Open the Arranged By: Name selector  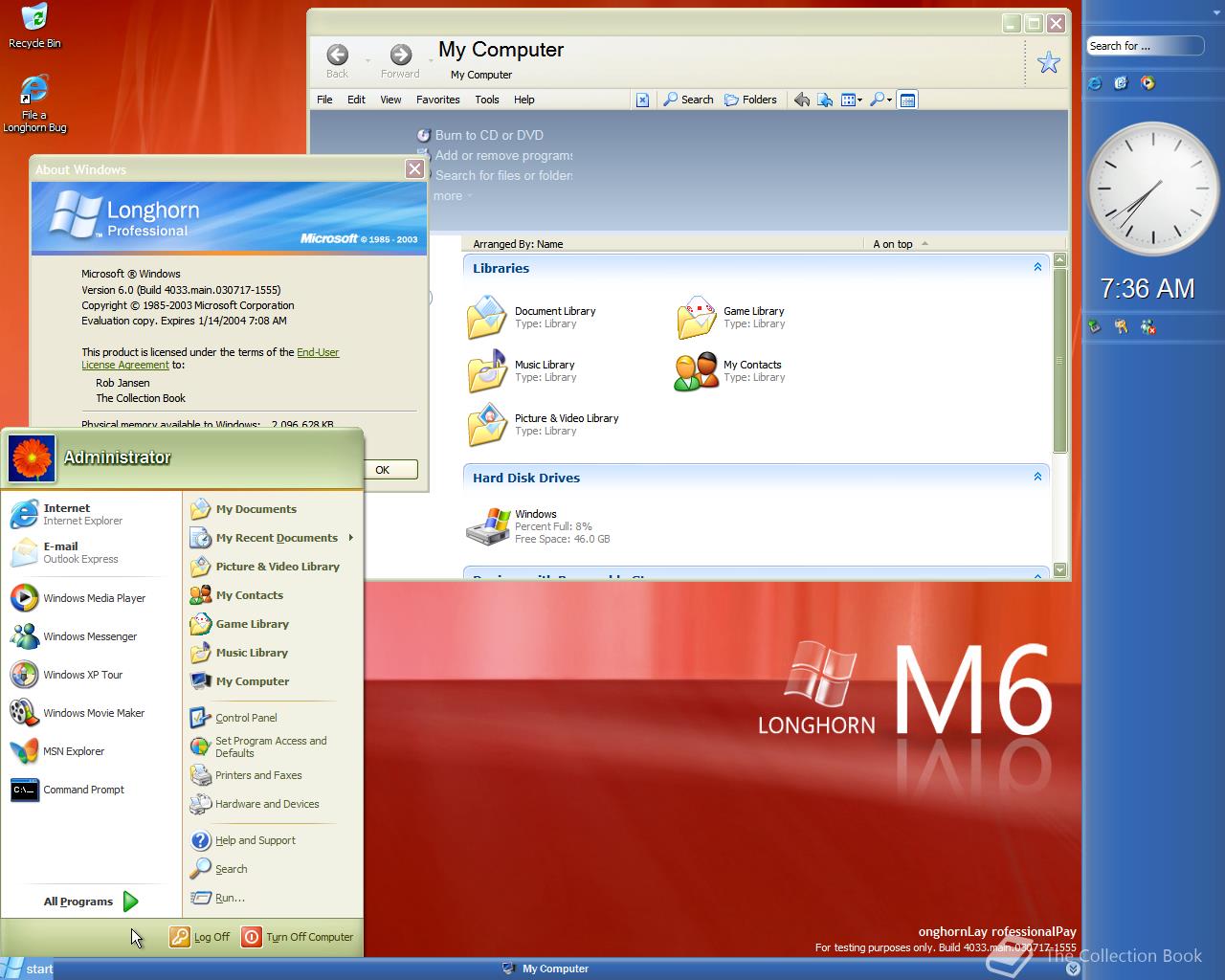pyautogui.click(x=518, y=244)
